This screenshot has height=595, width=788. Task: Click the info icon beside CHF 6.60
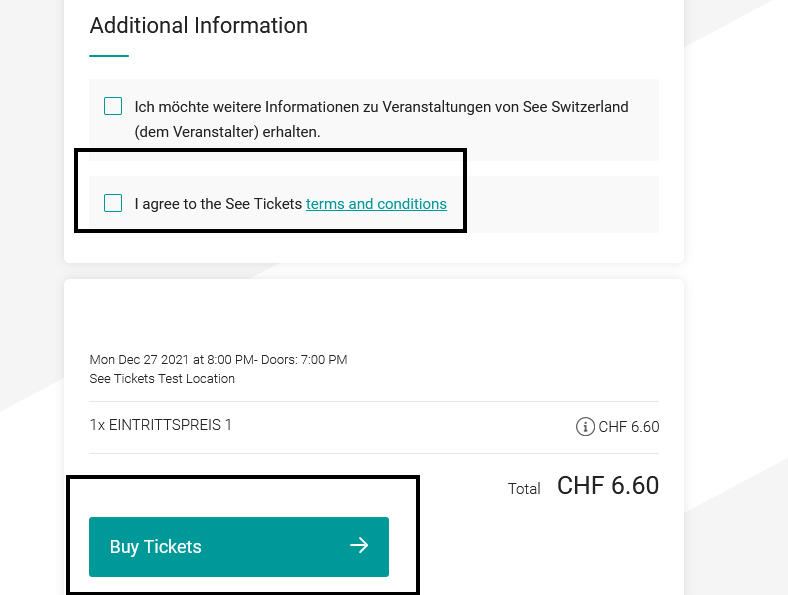click(x=585, y=427)
